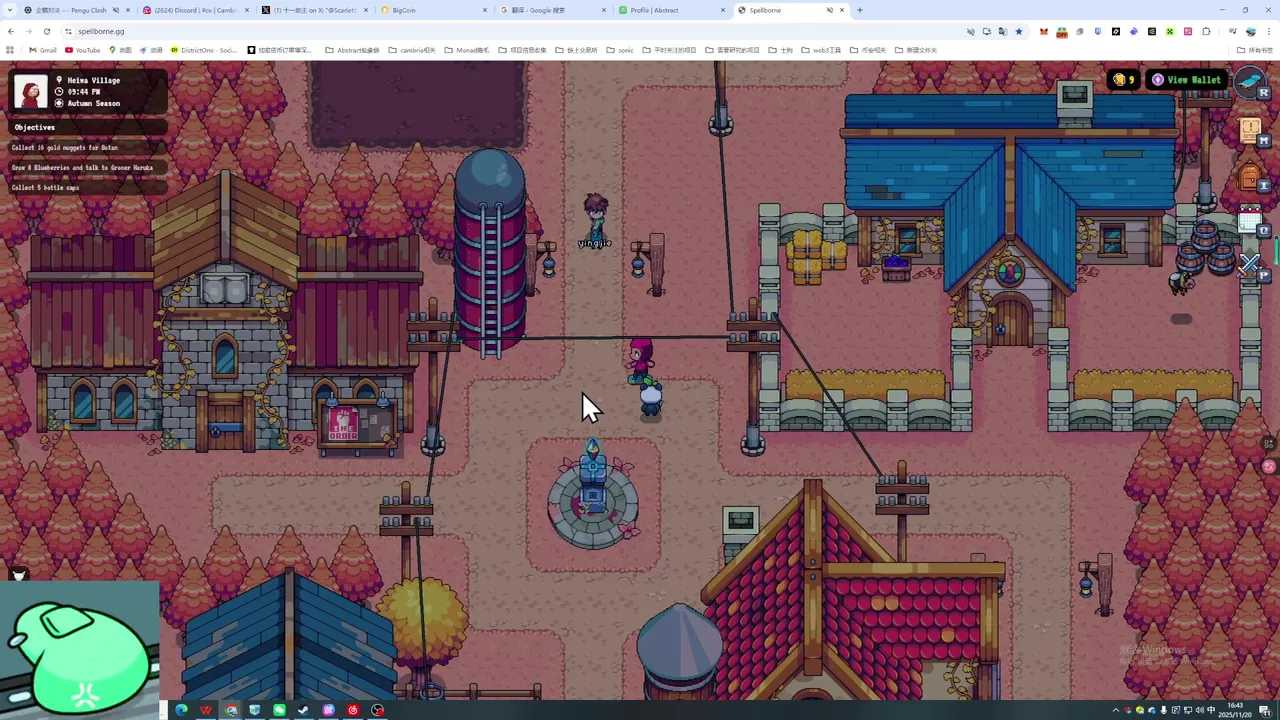Open the crossed swords PvP icon (P)
Viewport: 1280px width, 720px height.
click(x=1250, y=265)
